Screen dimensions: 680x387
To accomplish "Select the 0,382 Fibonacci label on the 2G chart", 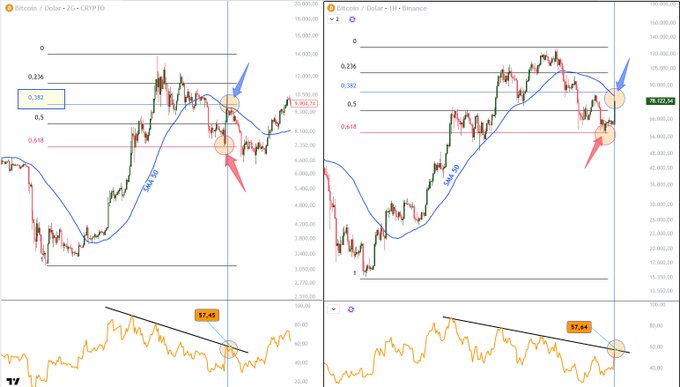I will [36, 98].
